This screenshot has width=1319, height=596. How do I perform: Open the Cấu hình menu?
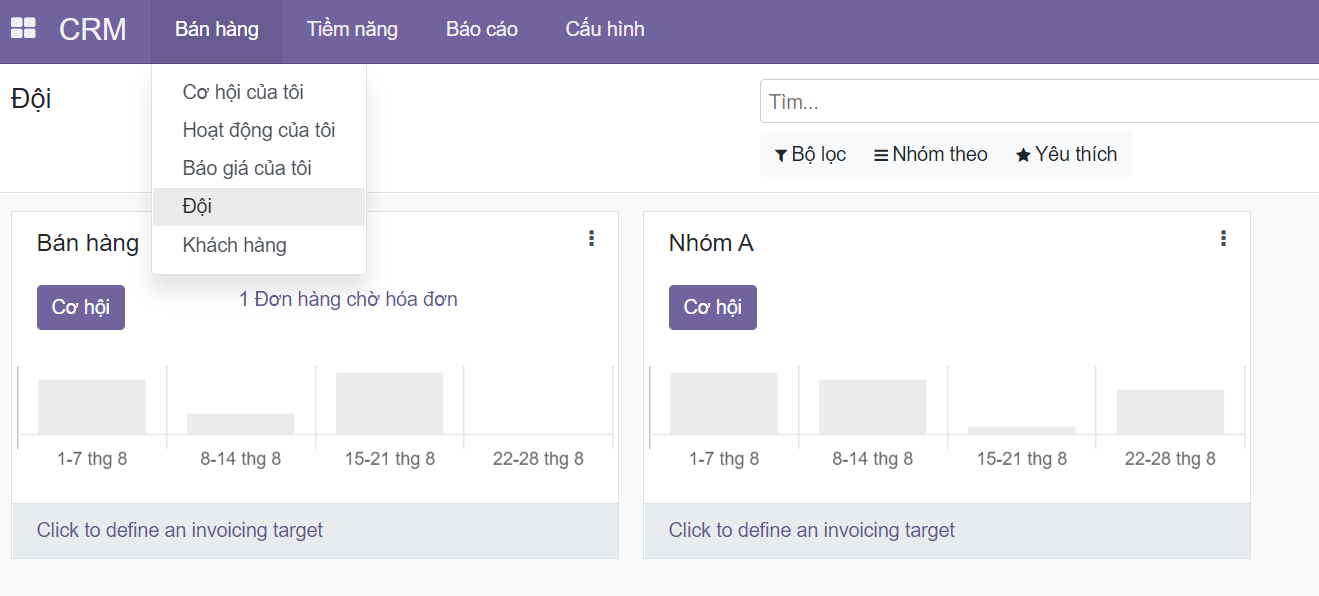[605, 29]
